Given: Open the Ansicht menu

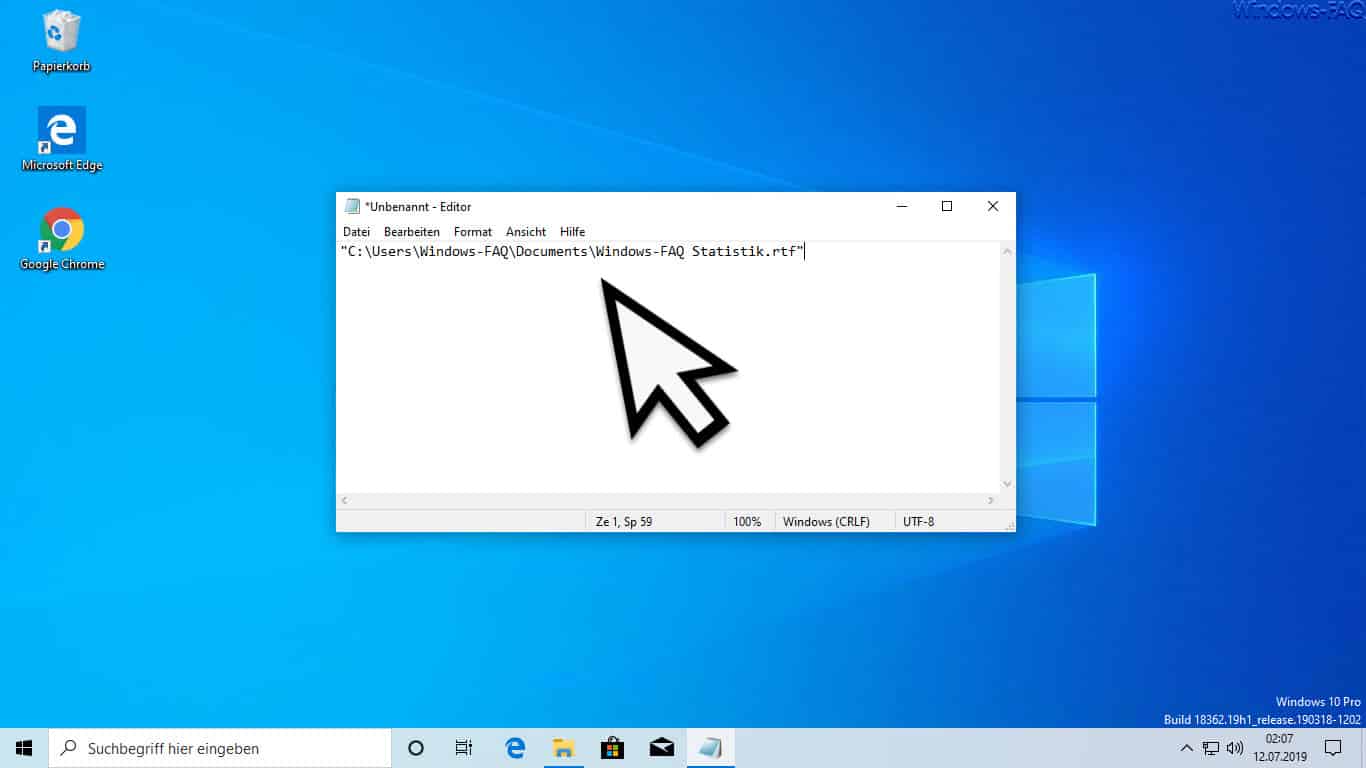Looking at the screenshot, I should click(526, 231).
